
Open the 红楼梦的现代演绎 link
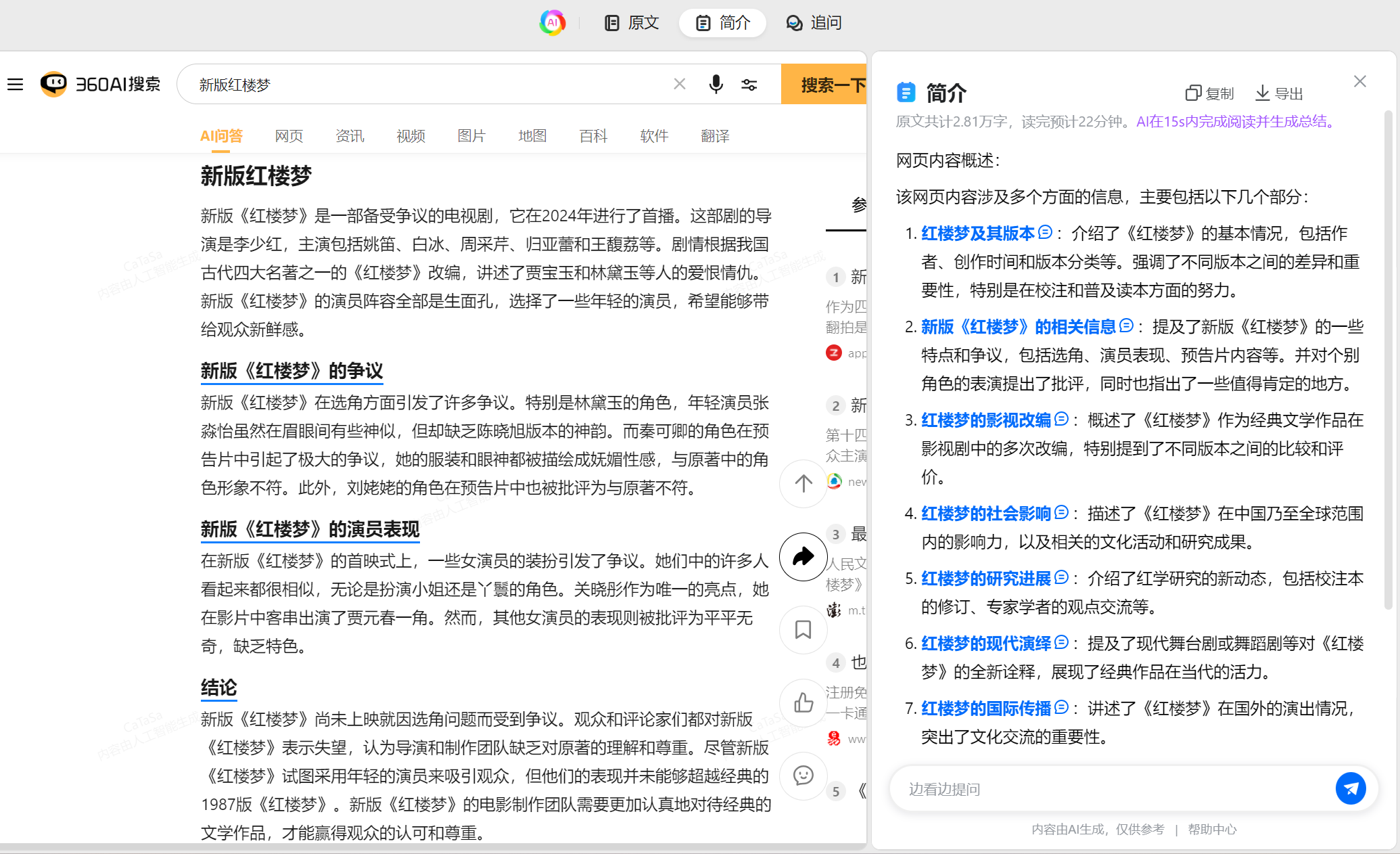click(x=986, y=644)
